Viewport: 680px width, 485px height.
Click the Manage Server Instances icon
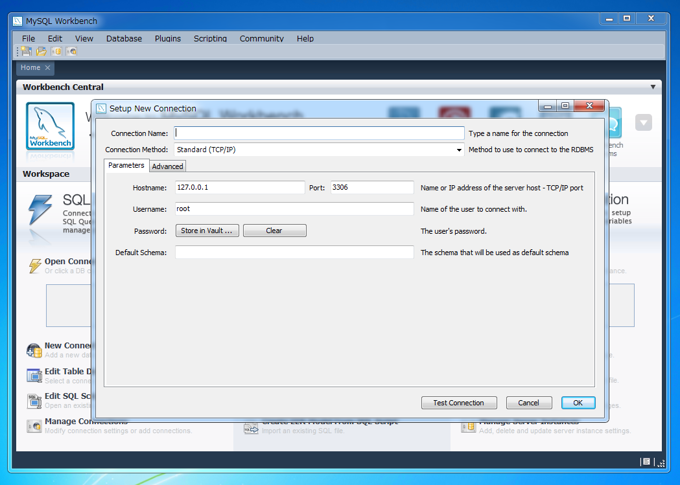(x=468, y=427)
